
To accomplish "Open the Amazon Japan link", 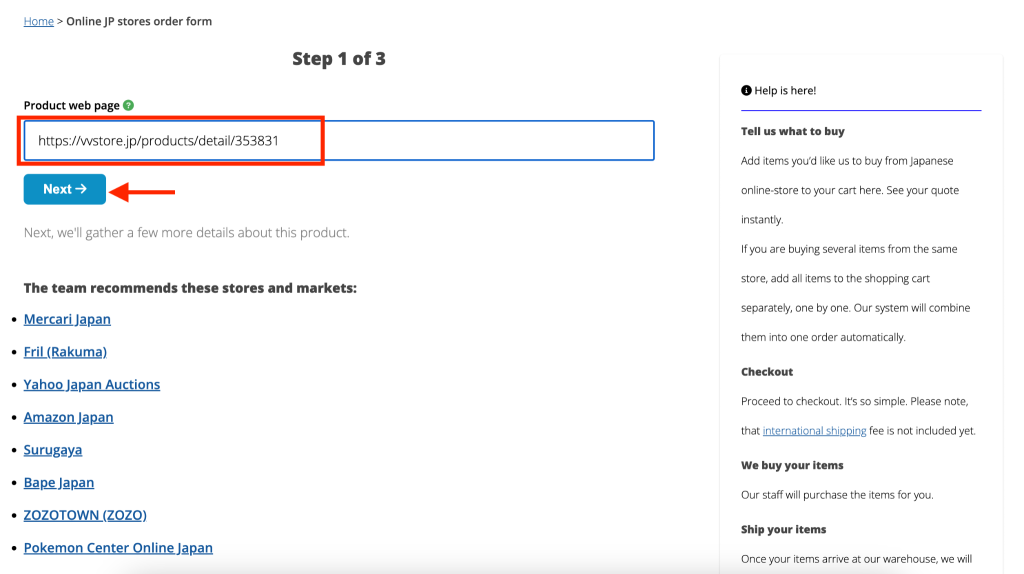I will pos(68,417).
